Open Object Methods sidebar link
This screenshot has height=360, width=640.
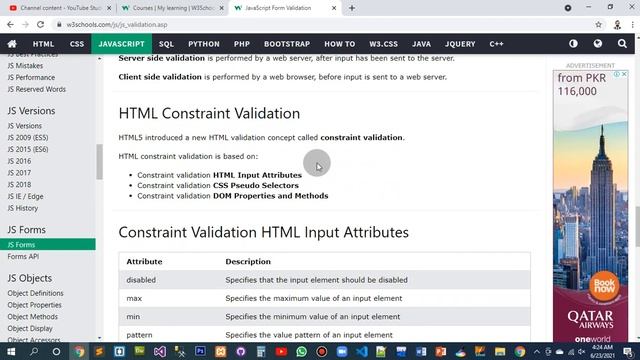32,317
